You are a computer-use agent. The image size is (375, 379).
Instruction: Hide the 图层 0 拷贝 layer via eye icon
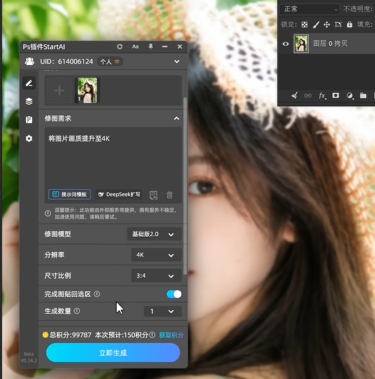pos(286,44)
